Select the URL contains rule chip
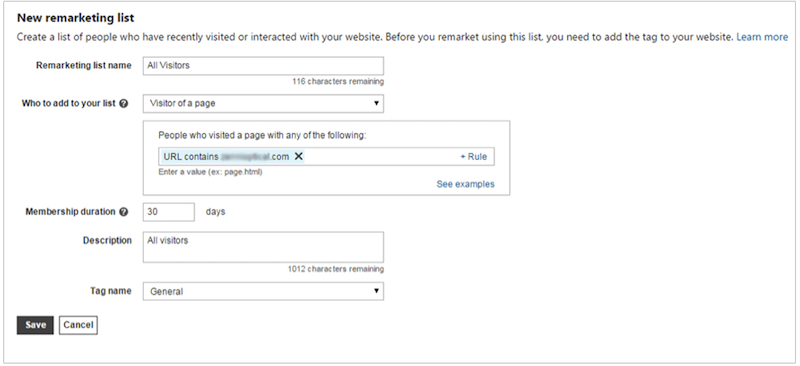 227,157
